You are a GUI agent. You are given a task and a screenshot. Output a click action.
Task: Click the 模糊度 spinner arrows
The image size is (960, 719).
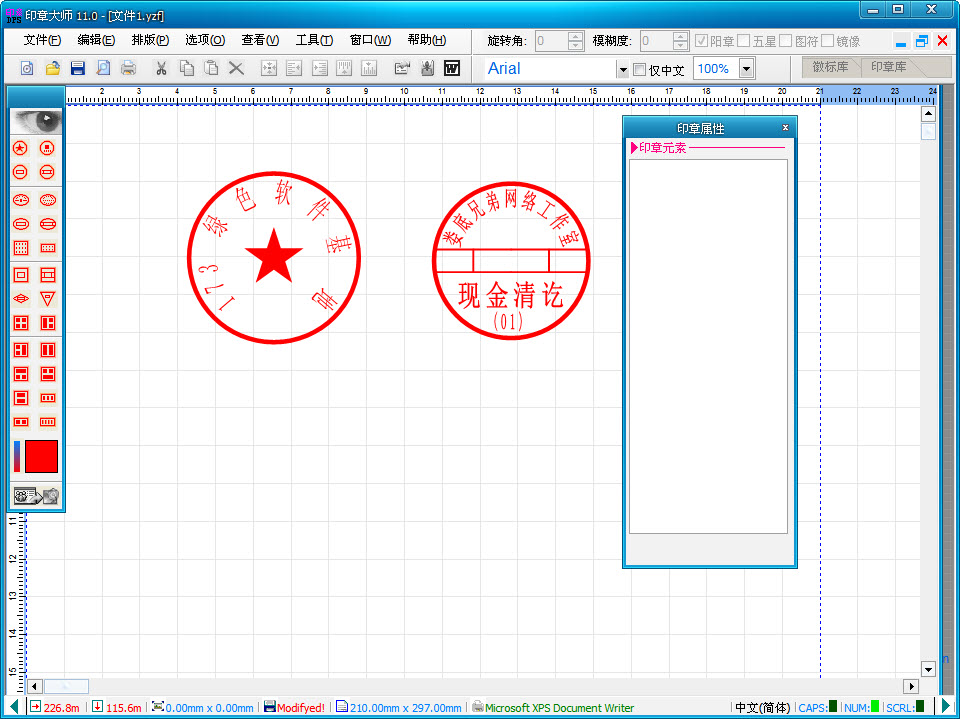tap(680, 41)
